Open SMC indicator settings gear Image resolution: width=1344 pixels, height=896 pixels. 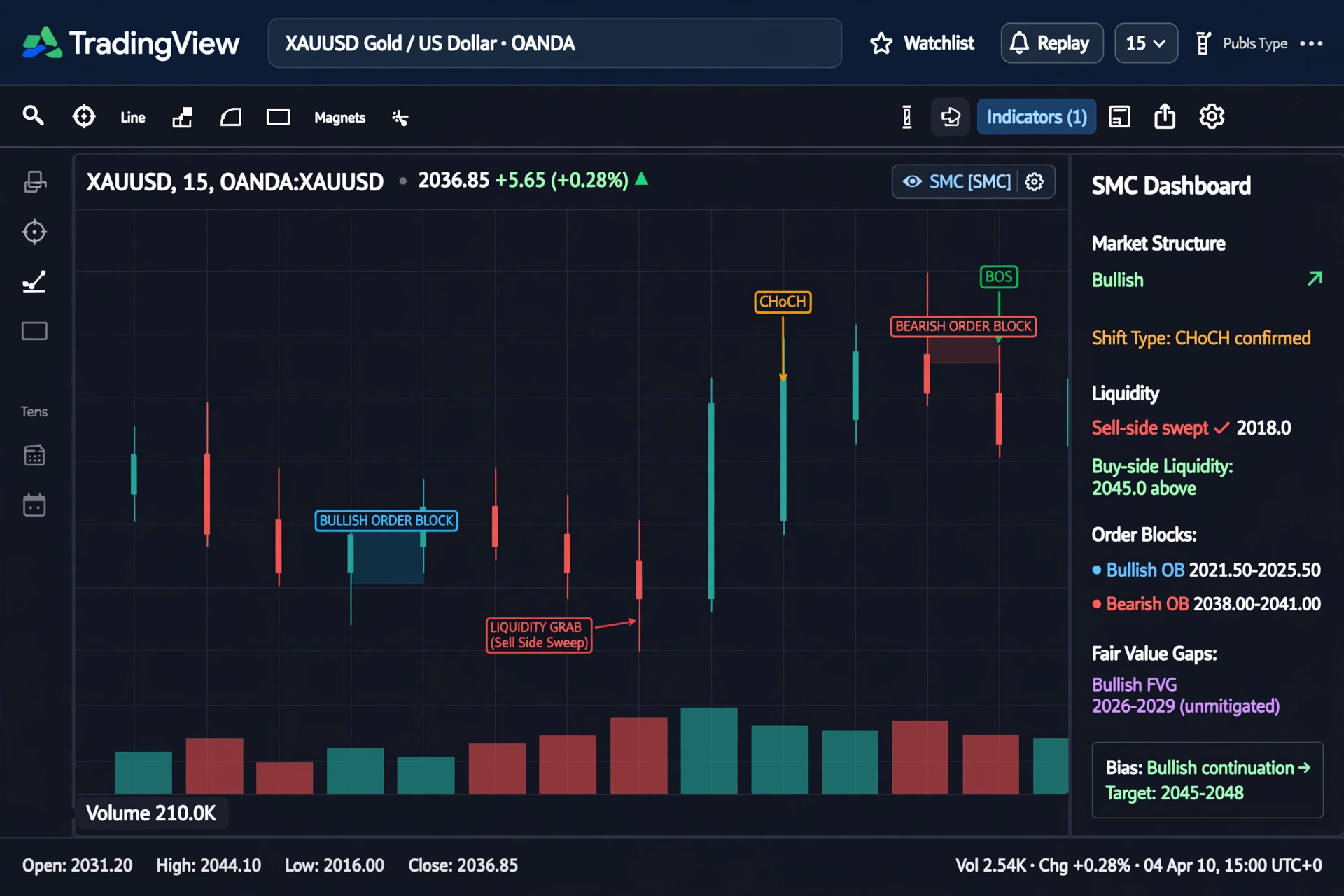point(1035,182)
